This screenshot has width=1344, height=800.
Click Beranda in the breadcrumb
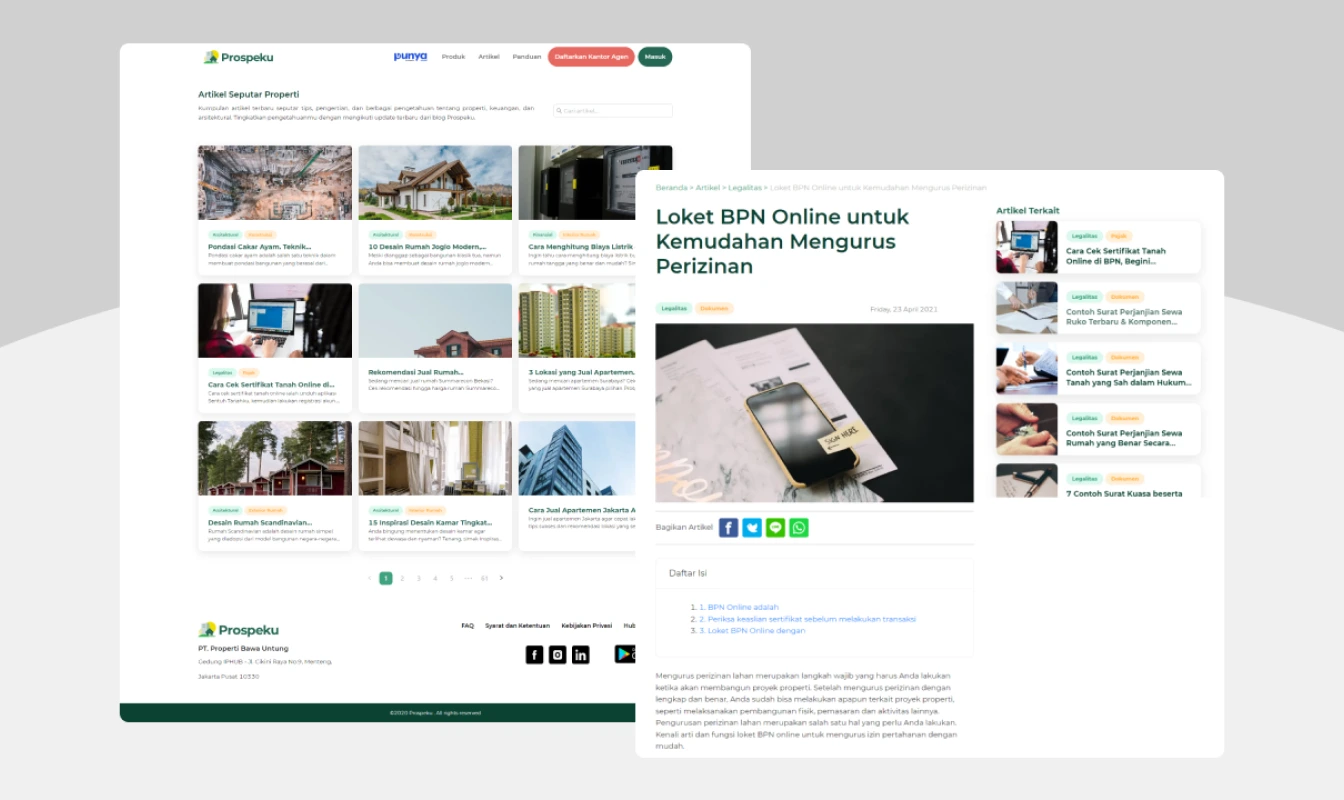[671, 188]
